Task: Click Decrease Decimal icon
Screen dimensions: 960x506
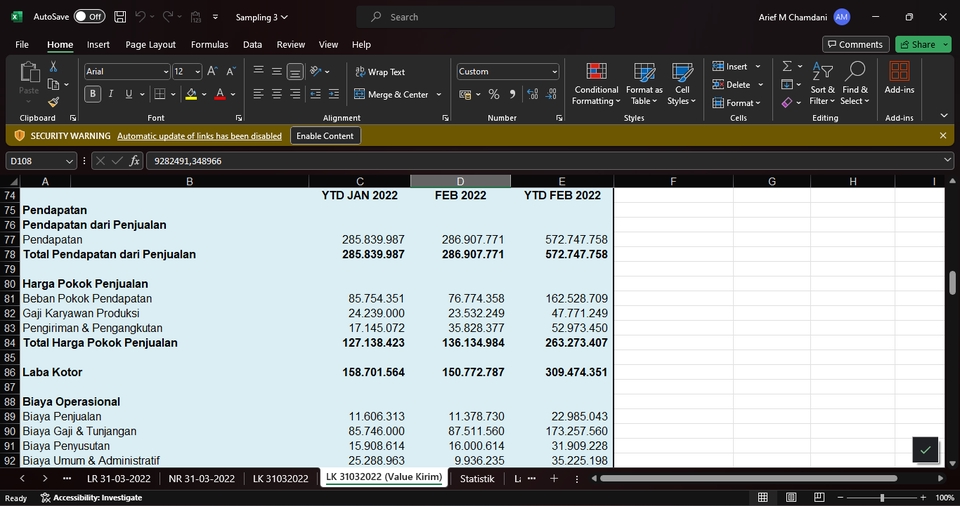Action: click(551, 94)
